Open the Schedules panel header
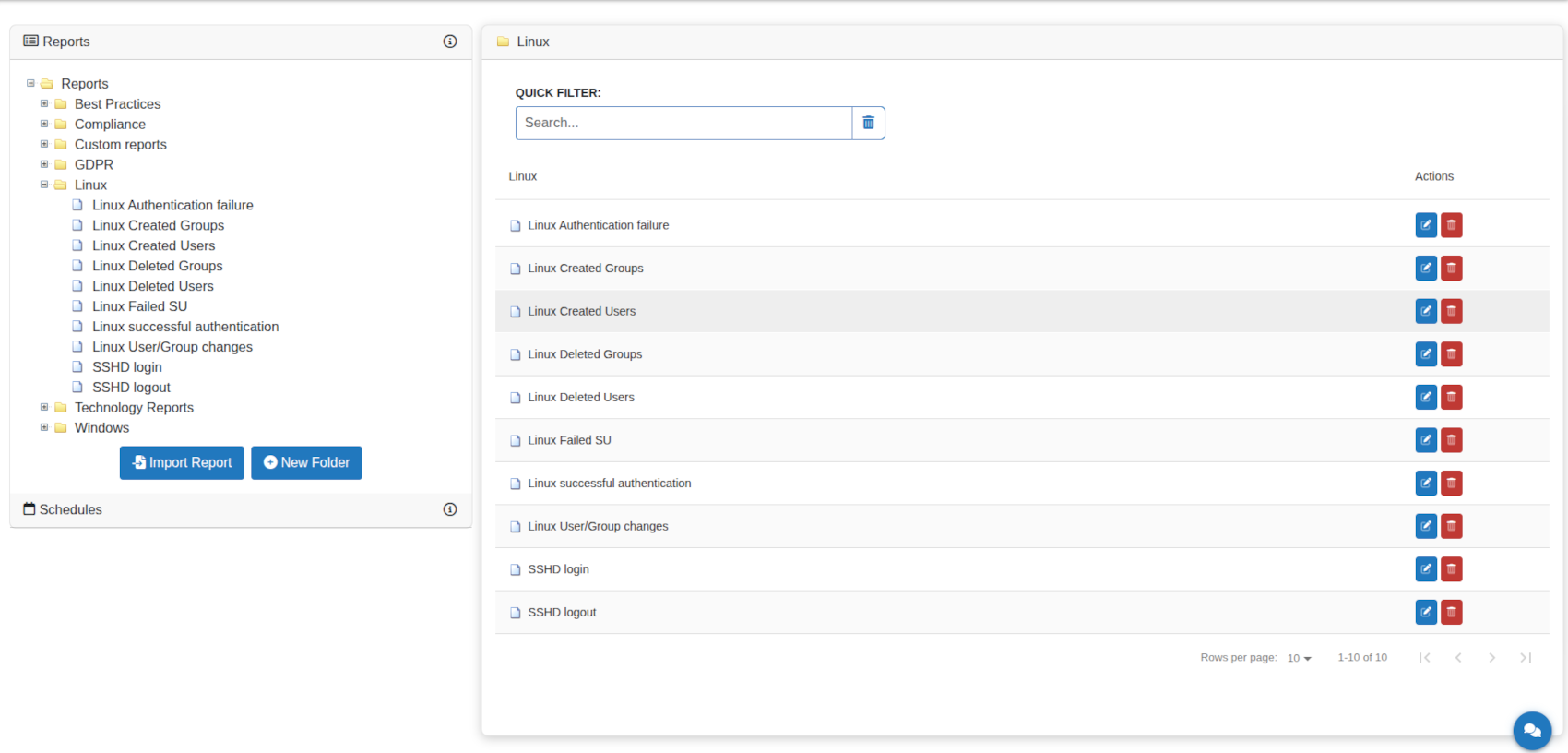This screenshot has height=753, width=1568. [x=241, y=509]
